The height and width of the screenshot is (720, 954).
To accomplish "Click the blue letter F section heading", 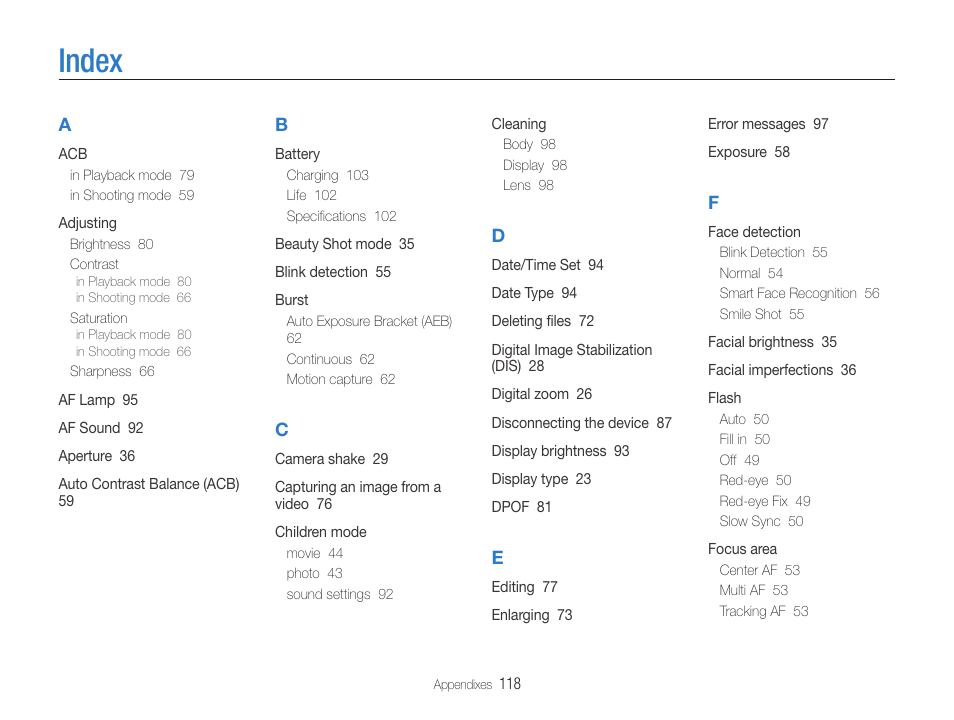I will [x=713, y=203].
